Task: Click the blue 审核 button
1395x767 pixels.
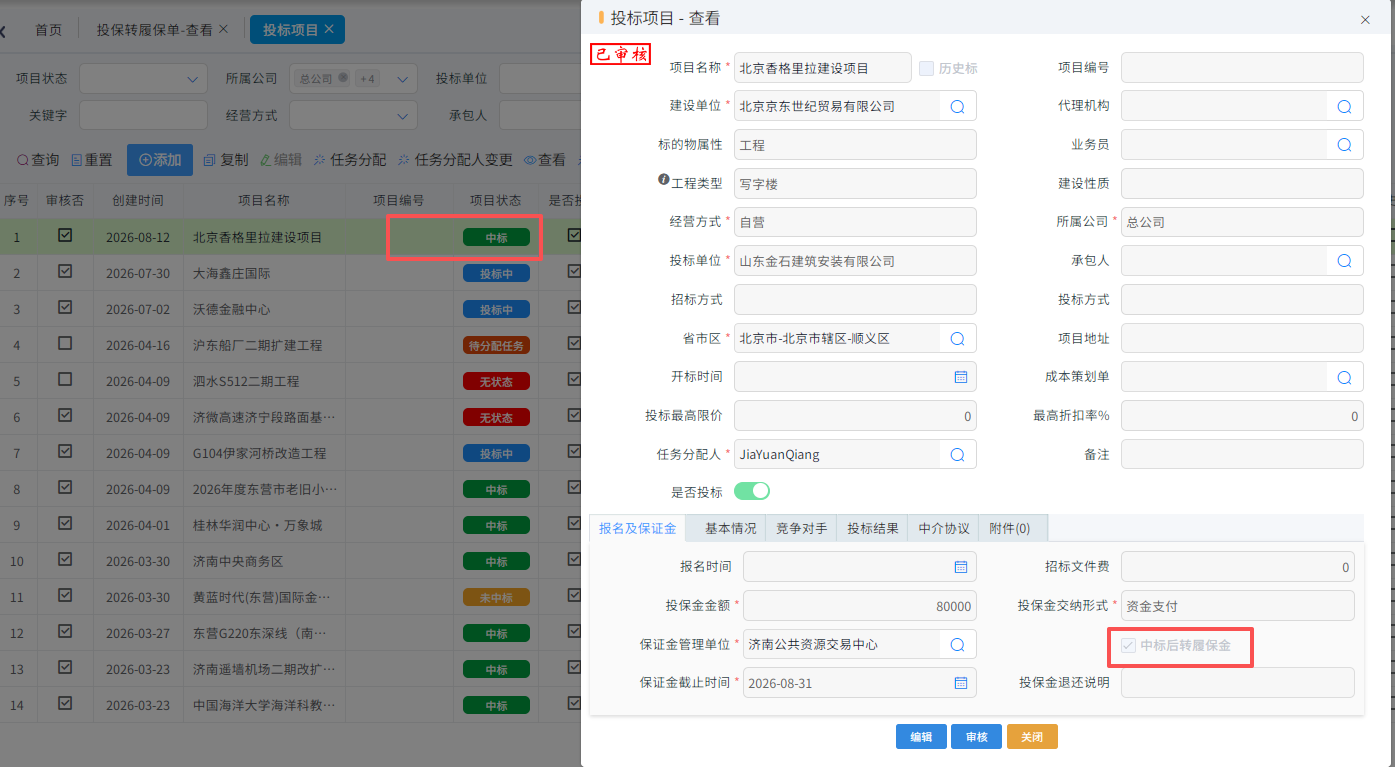Action: [x=976, y=737]
